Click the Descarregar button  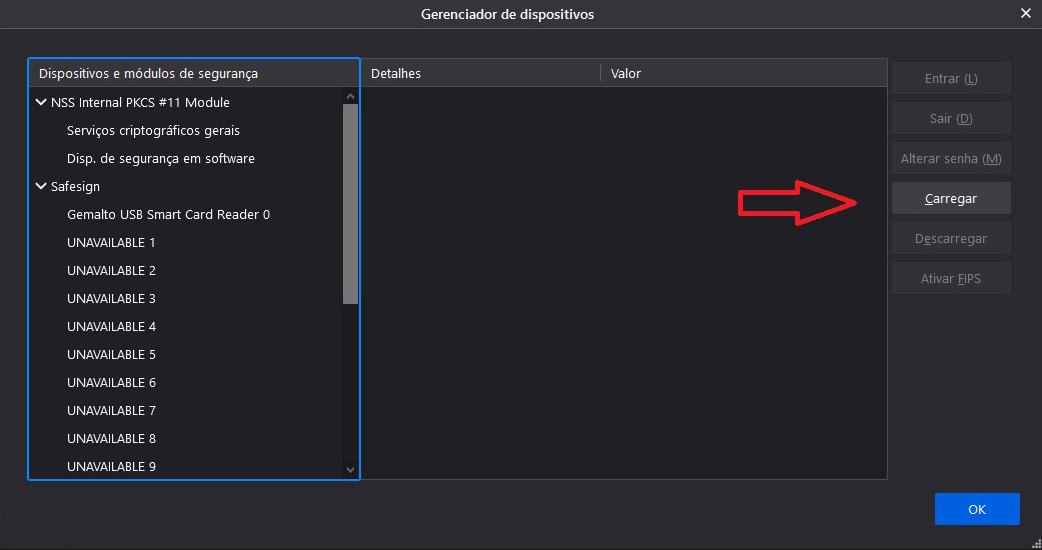point(950,238)
